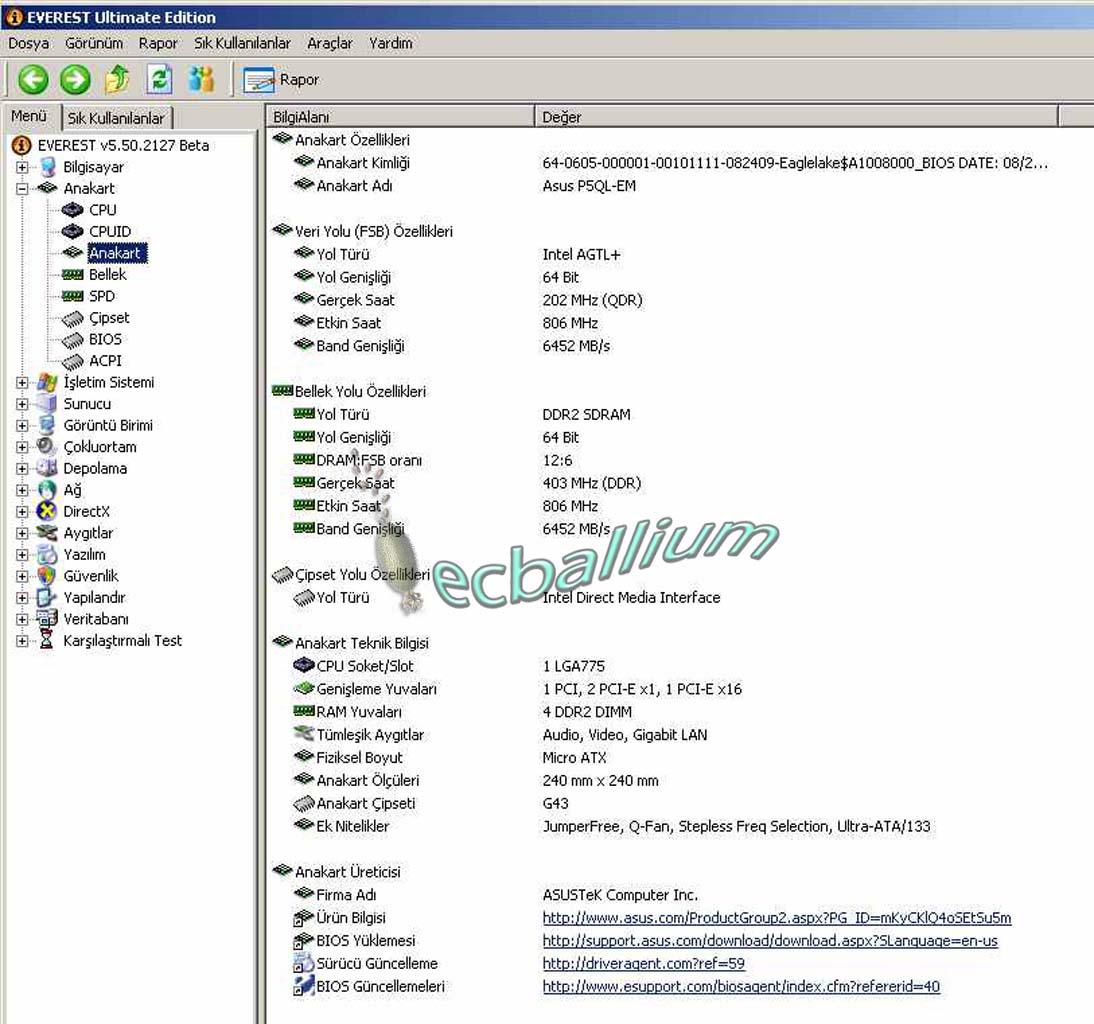The width and height of the screenshot is (1094, 1024).
Task: Expand the Karşılaştırmalı Test node
Action: pos(22,641)
